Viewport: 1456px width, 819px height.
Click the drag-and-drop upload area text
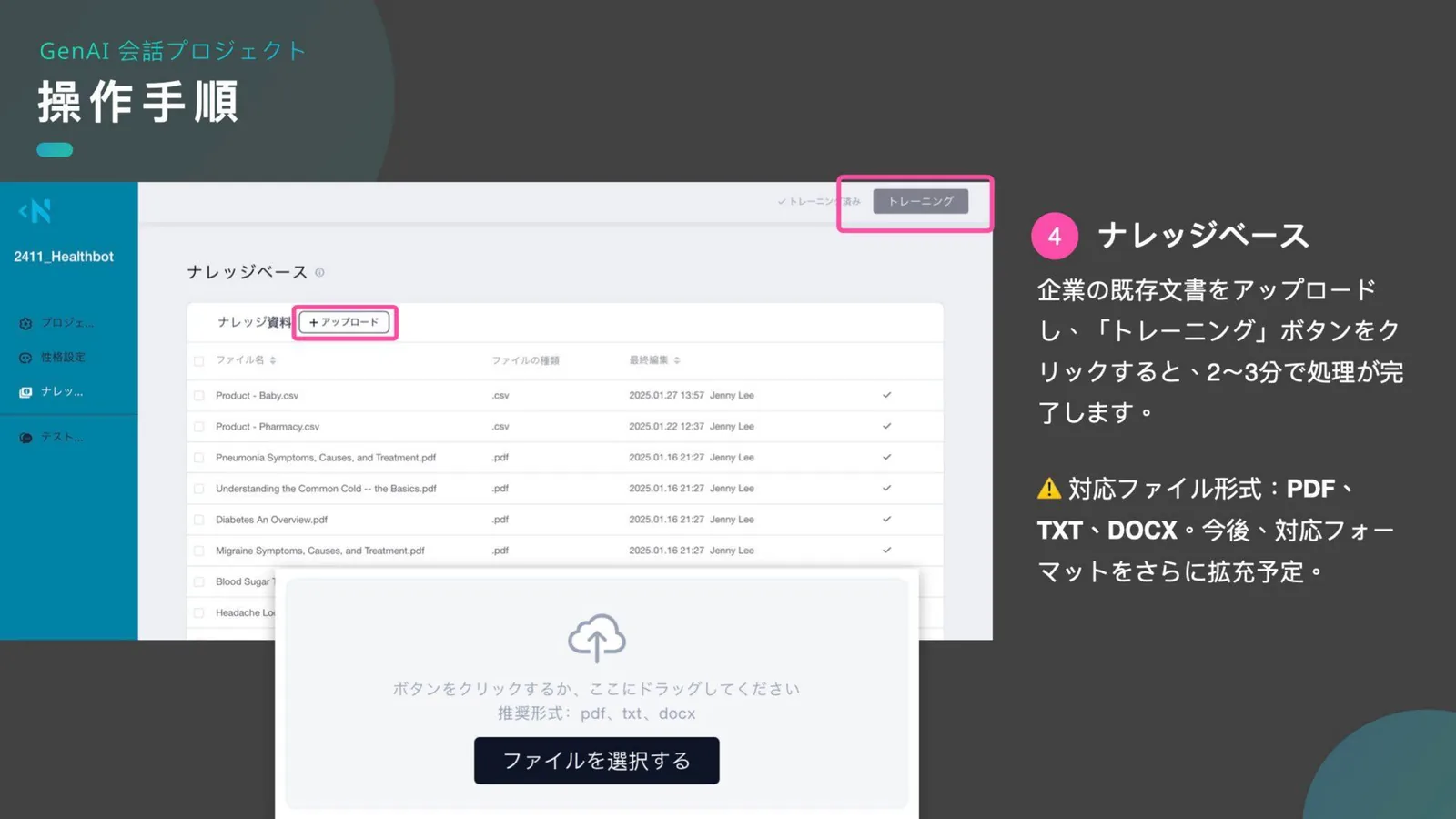coord(596,689)
